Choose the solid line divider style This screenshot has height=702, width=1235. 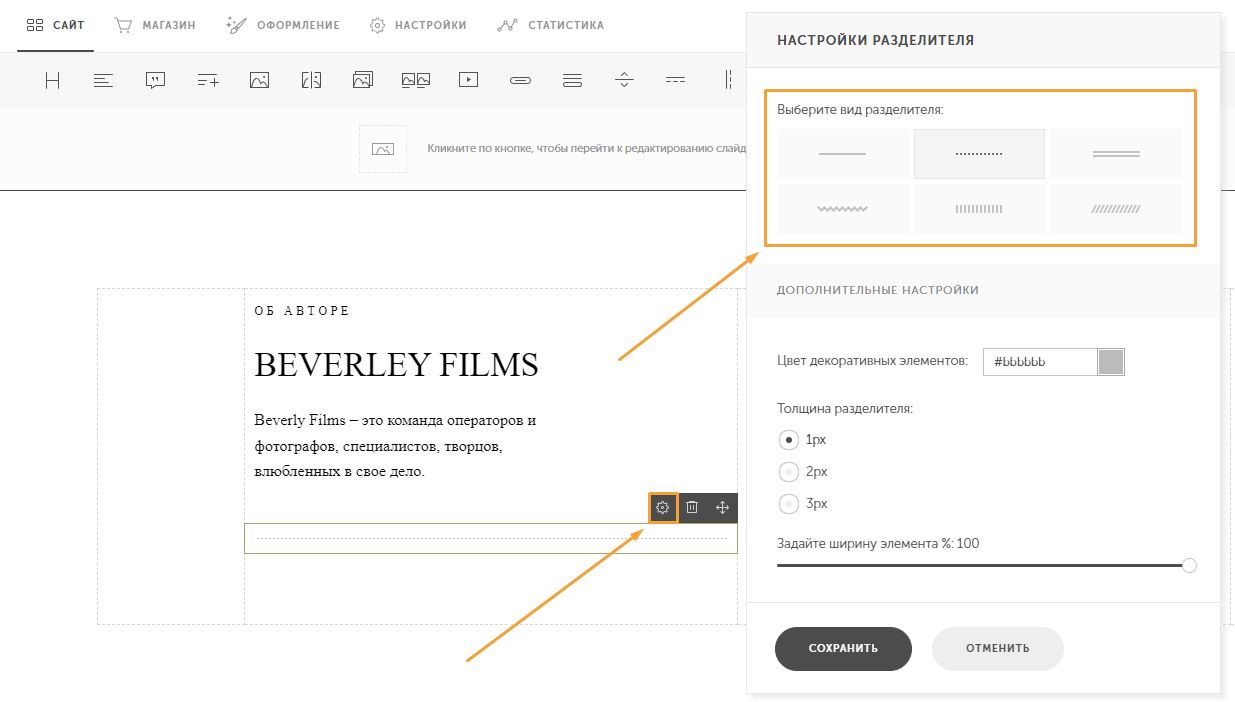[x=843, y=154]
